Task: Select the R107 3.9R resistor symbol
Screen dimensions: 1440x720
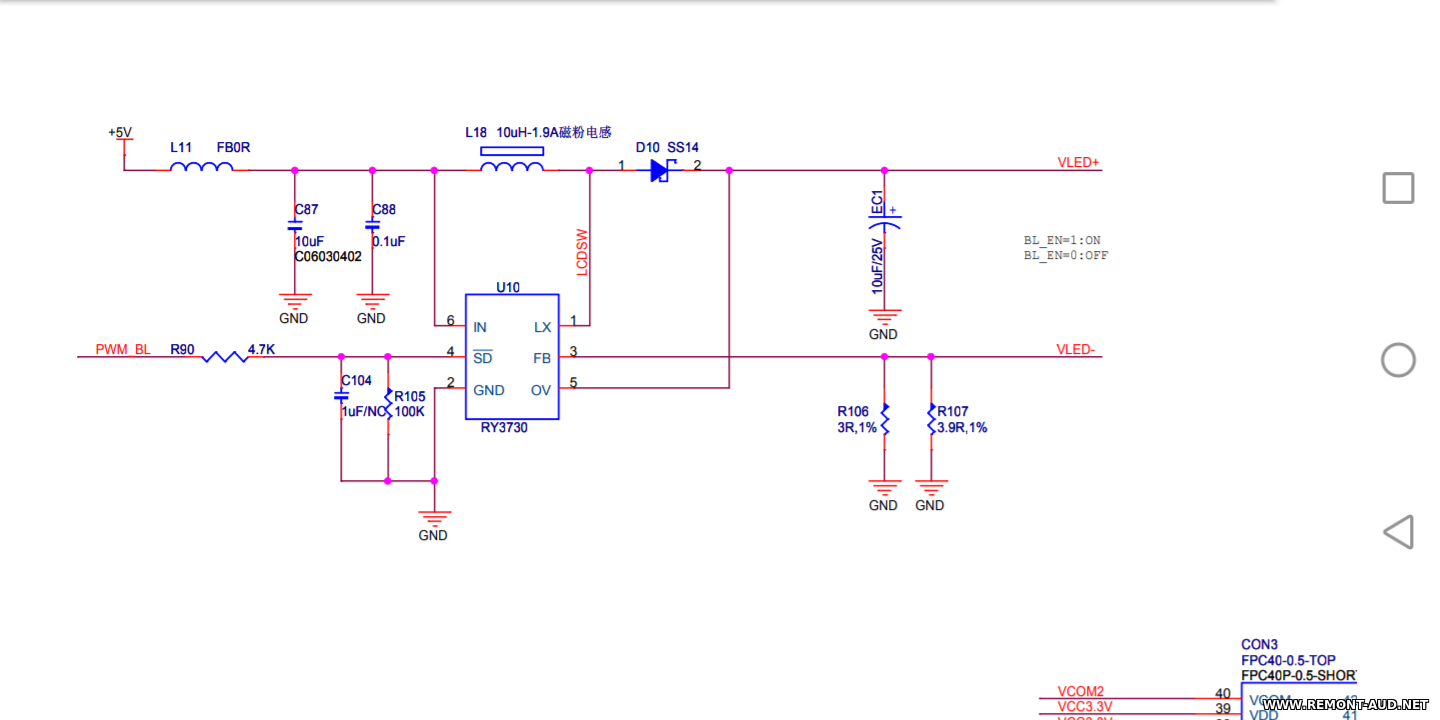Action: (931, 418)
